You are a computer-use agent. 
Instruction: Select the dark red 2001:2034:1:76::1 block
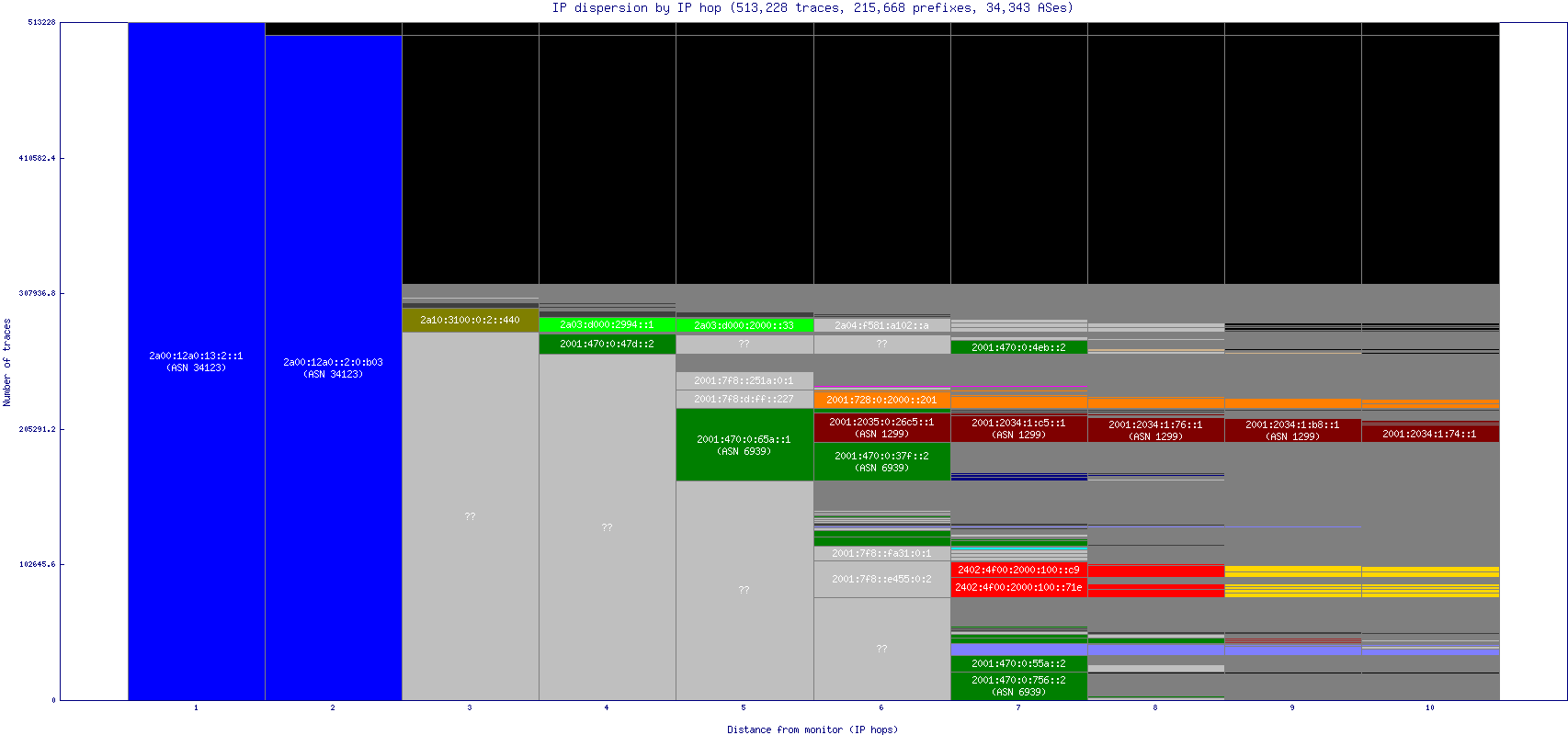point(1155,430)
